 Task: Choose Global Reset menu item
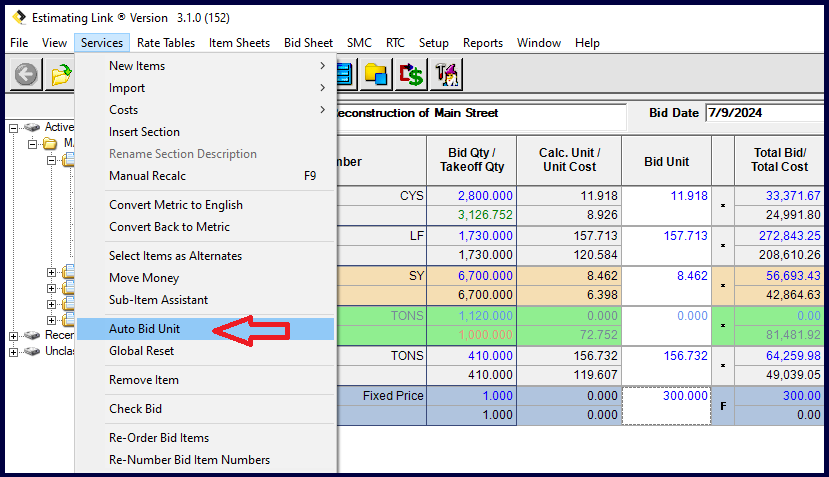[x=206, y=351]
